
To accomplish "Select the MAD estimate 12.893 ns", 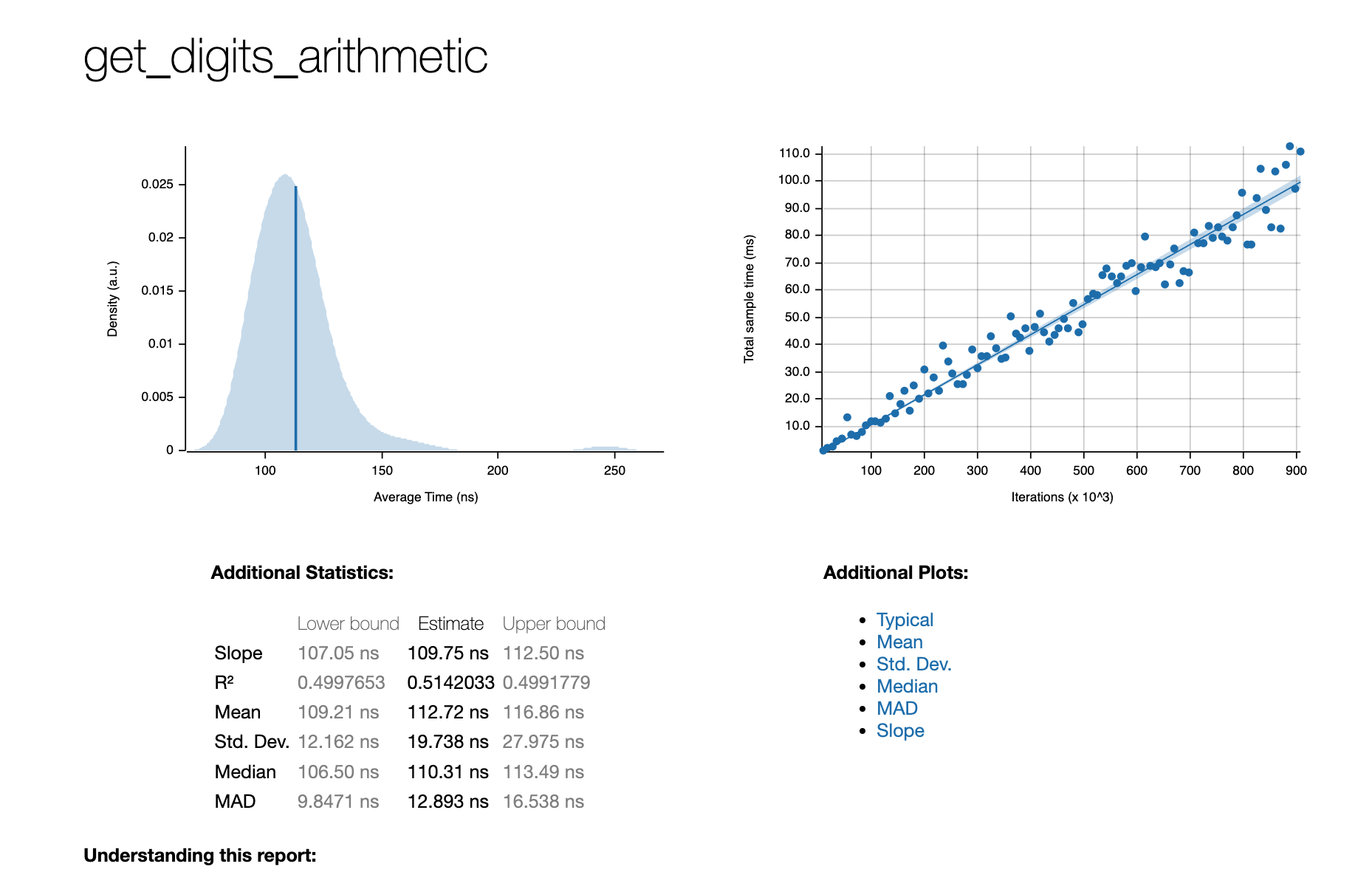I will click(x=447, y=802).
